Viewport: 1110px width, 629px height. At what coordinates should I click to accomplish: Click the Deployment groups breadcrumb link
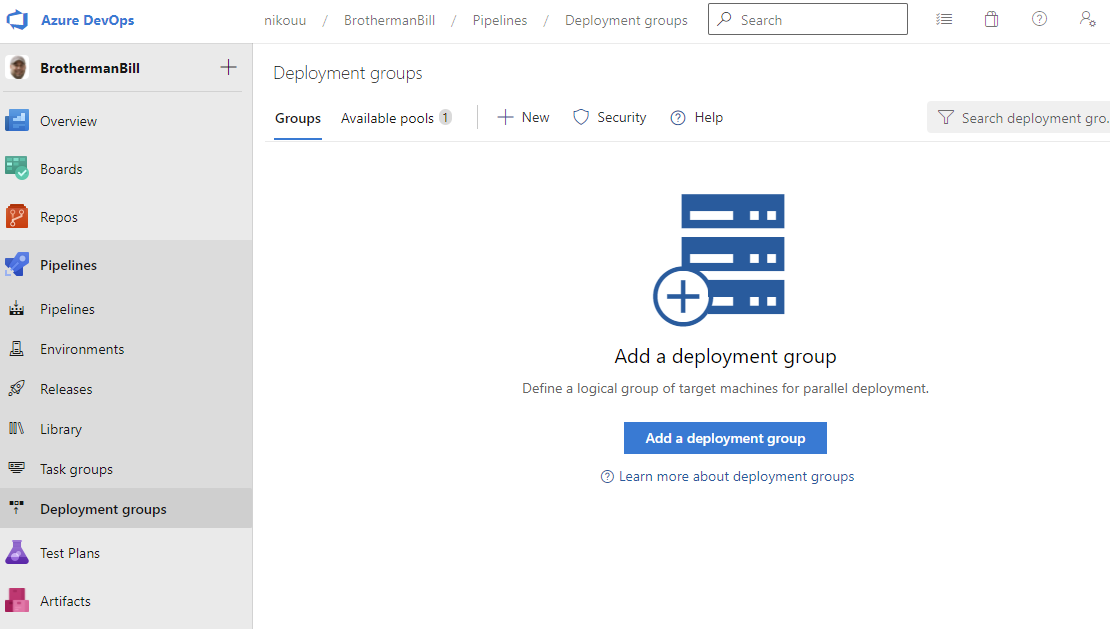click(626, 21)
